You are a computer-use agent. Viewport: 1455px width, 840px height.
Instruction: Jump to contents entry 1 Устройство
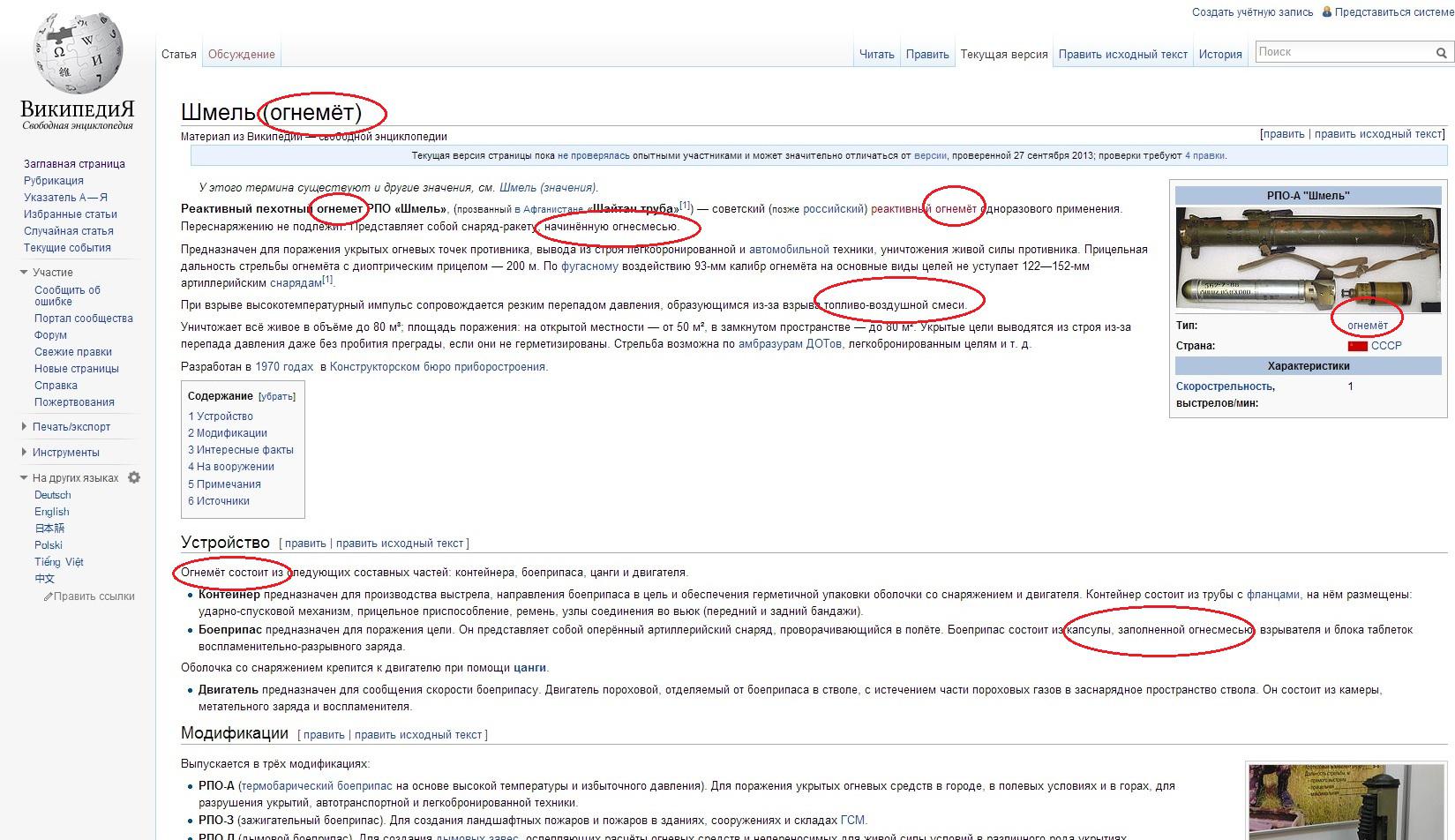(x=221, y=416)
